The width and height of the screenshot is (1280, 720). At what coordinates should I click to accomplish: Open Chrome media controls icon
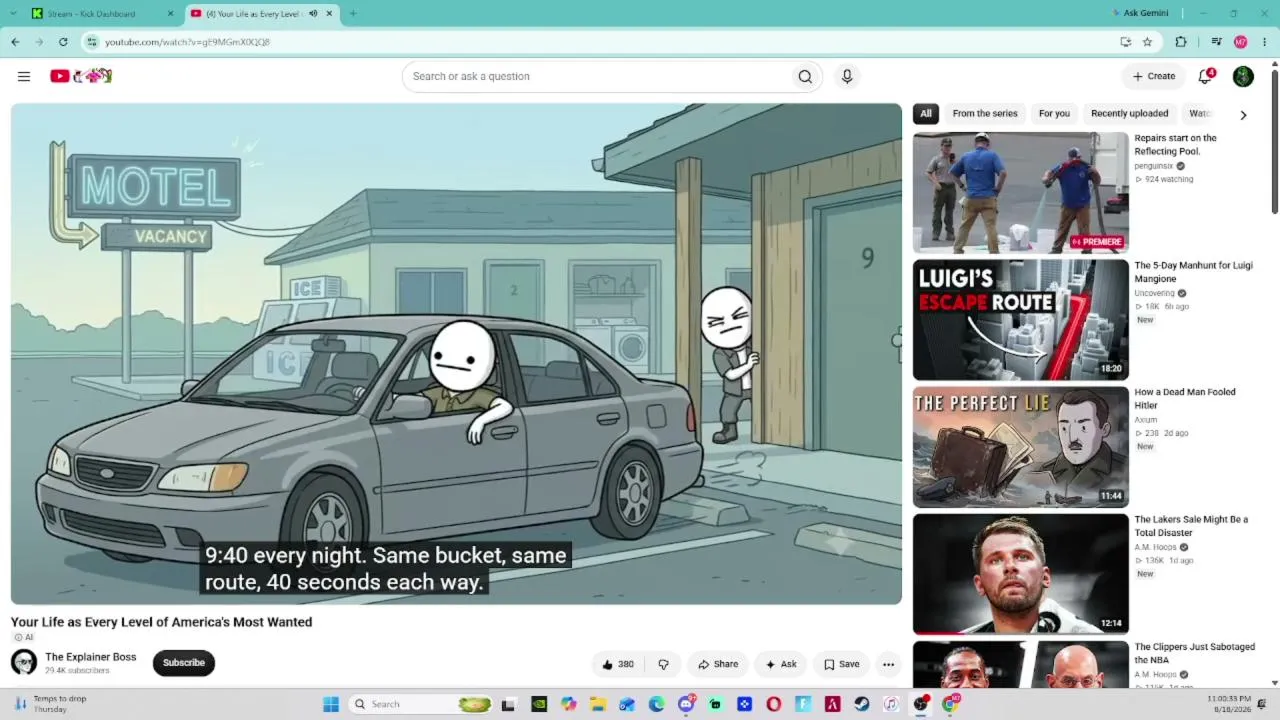1216,42
